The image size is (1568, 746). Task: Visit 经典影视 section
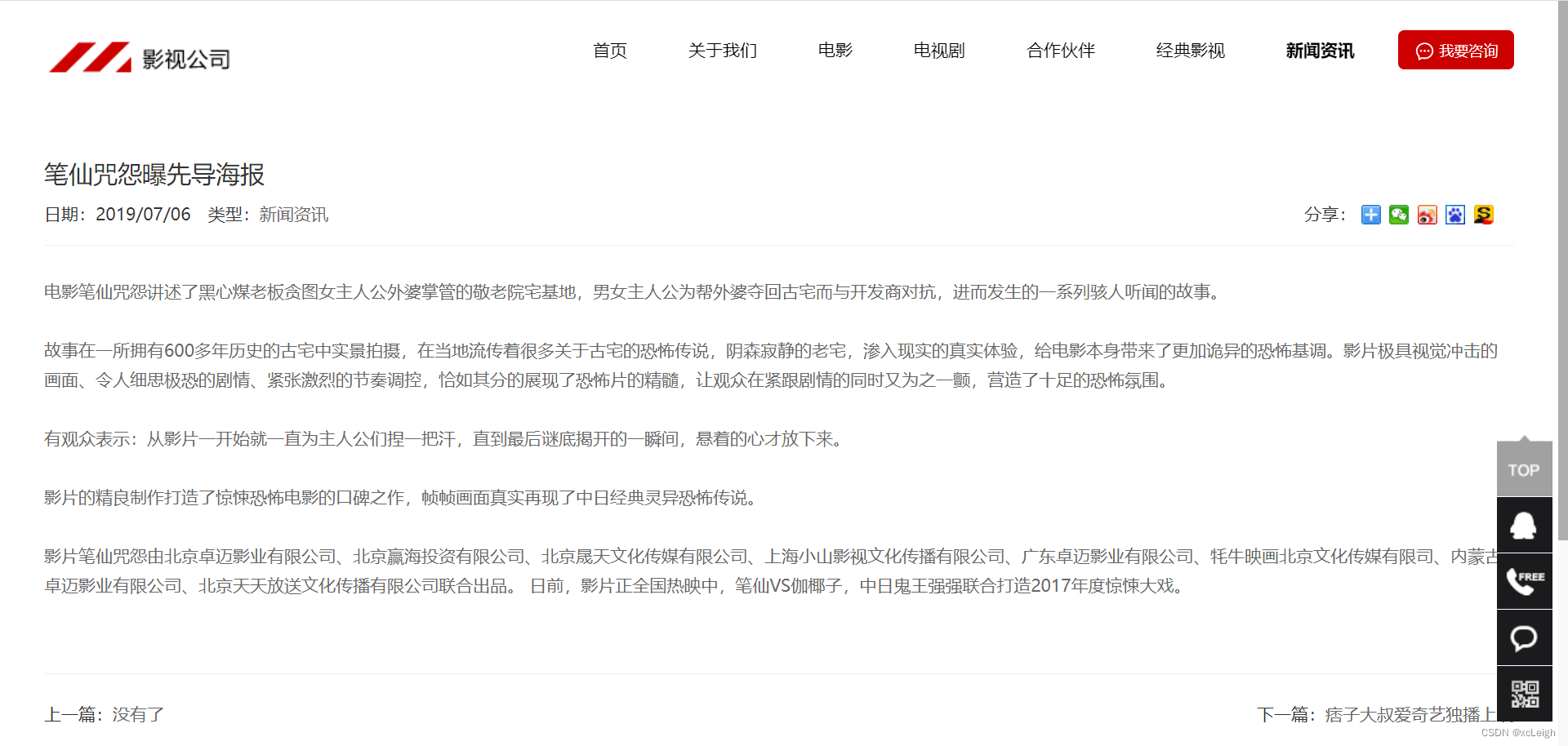click(x=1191, y=51)
